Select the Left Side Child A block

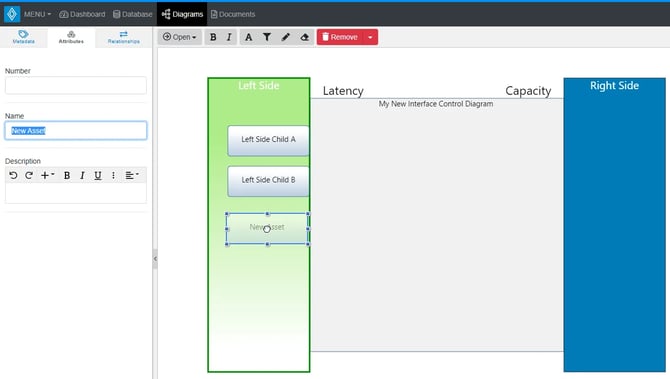(x=268, y=141)
